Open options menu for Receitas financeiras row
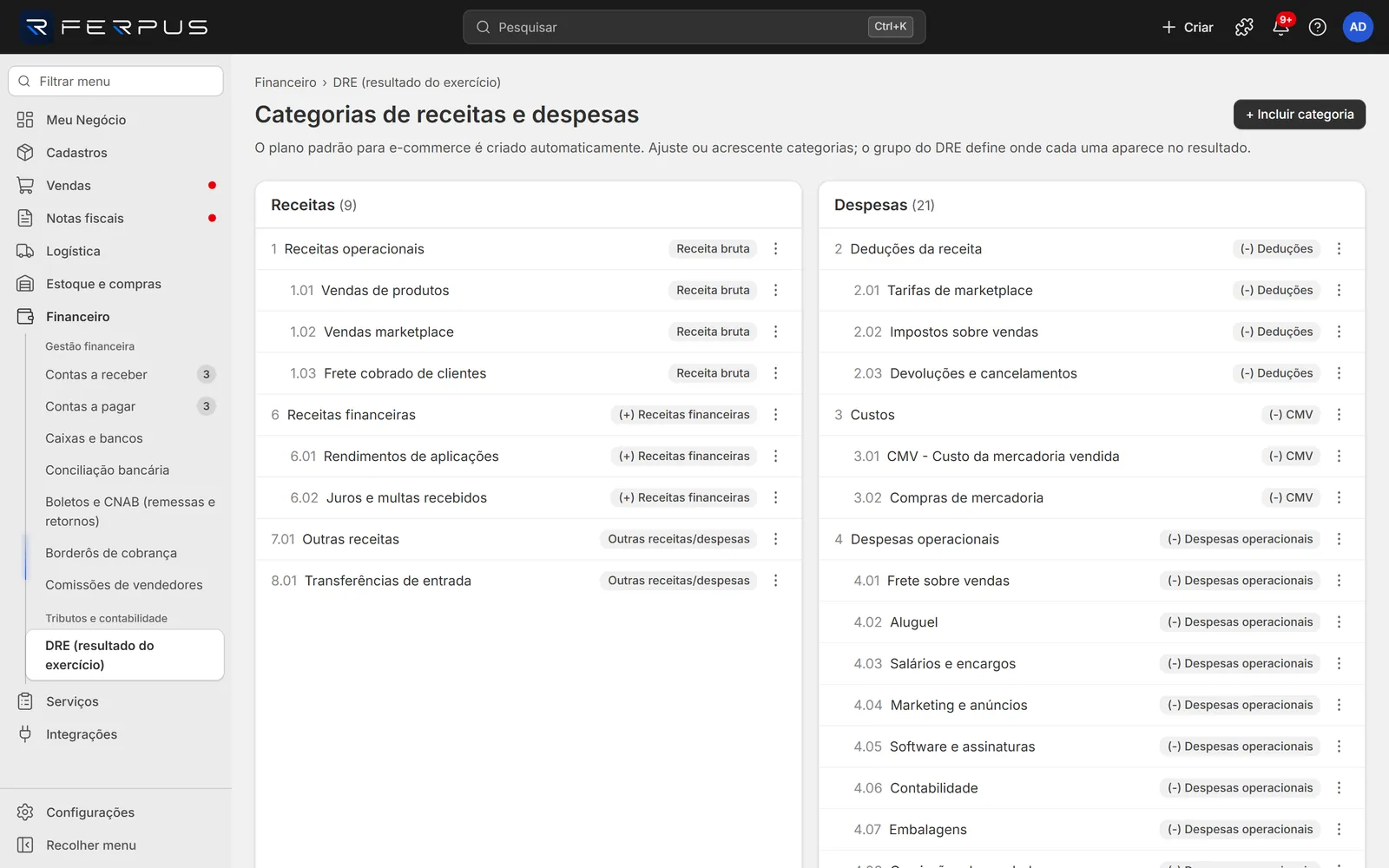The width and height of the screenshot is (1389, 868). click(x=776, y=415)
